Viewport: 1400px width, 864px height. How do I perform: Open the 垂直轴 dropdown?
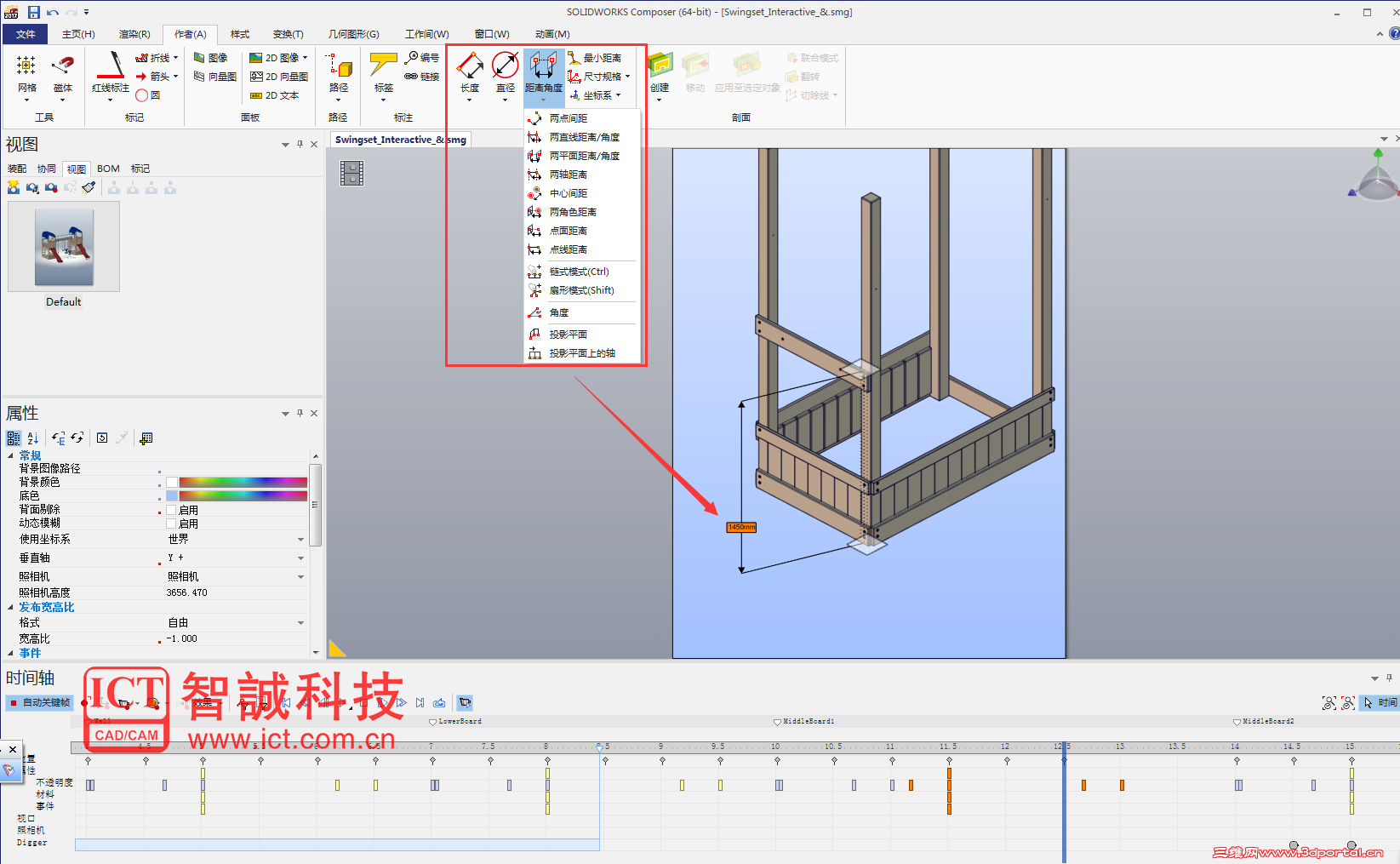[x=300, y=558]
